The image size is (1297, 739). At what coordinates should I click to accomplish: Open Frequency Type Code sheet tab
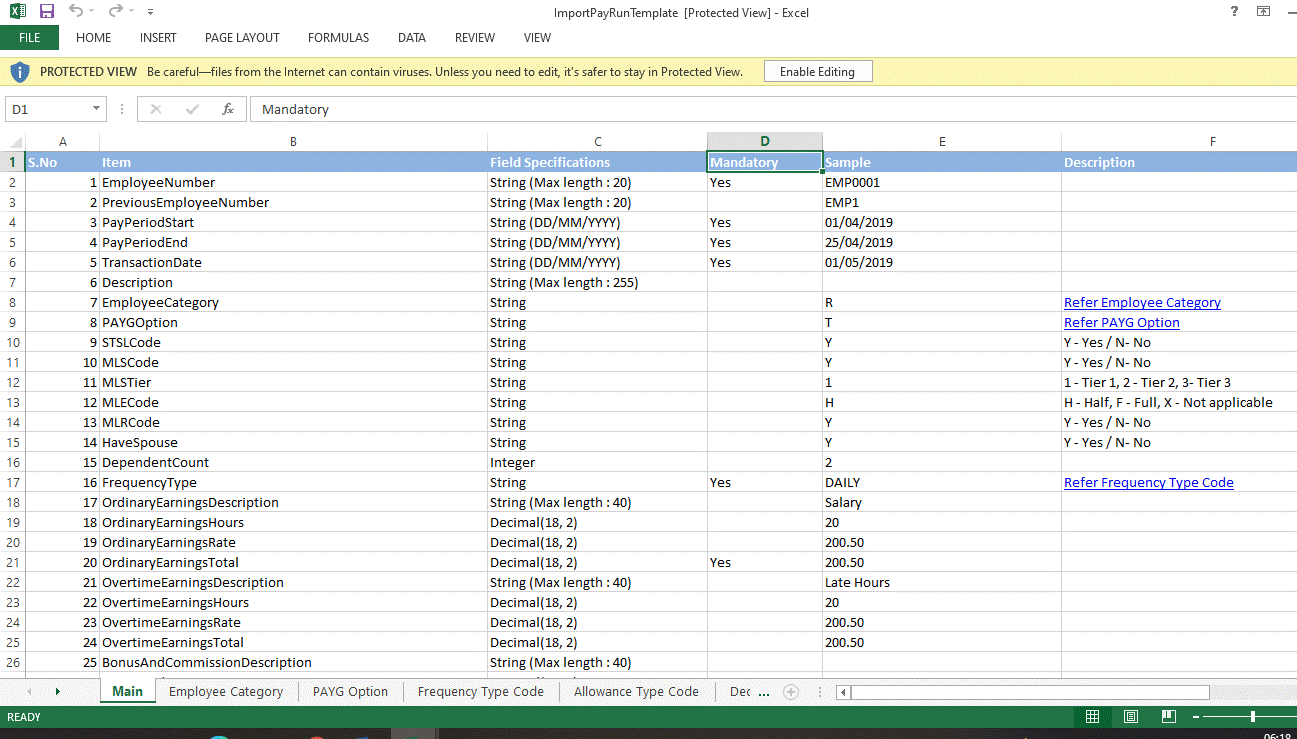pyautogui.click(x=481, y=691)
